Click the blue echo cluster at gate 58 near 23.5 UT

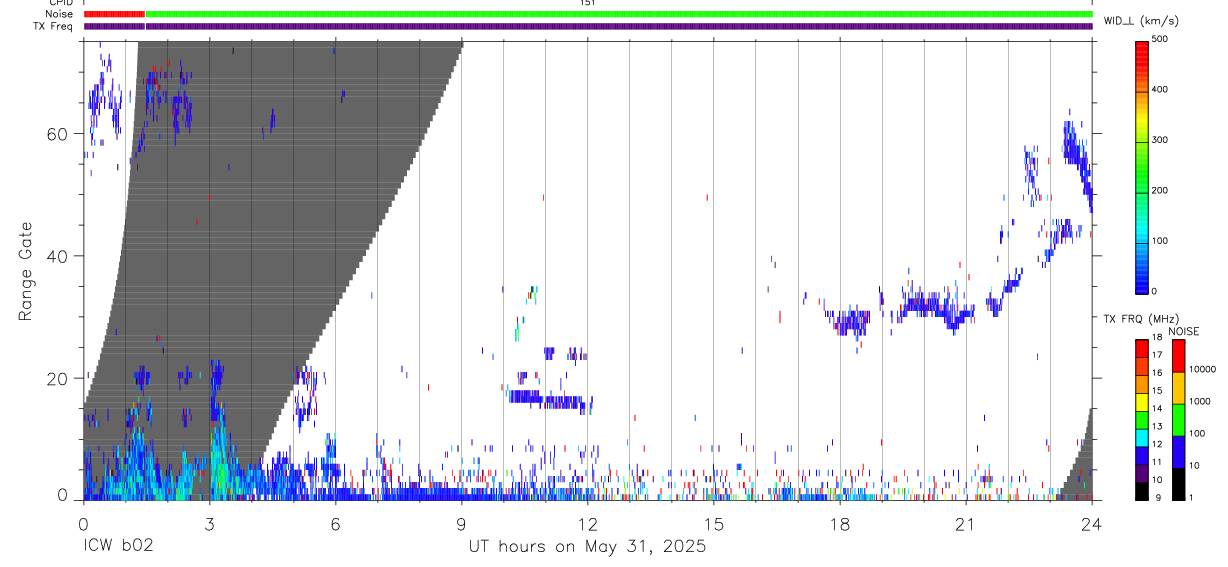point(1075,148)
